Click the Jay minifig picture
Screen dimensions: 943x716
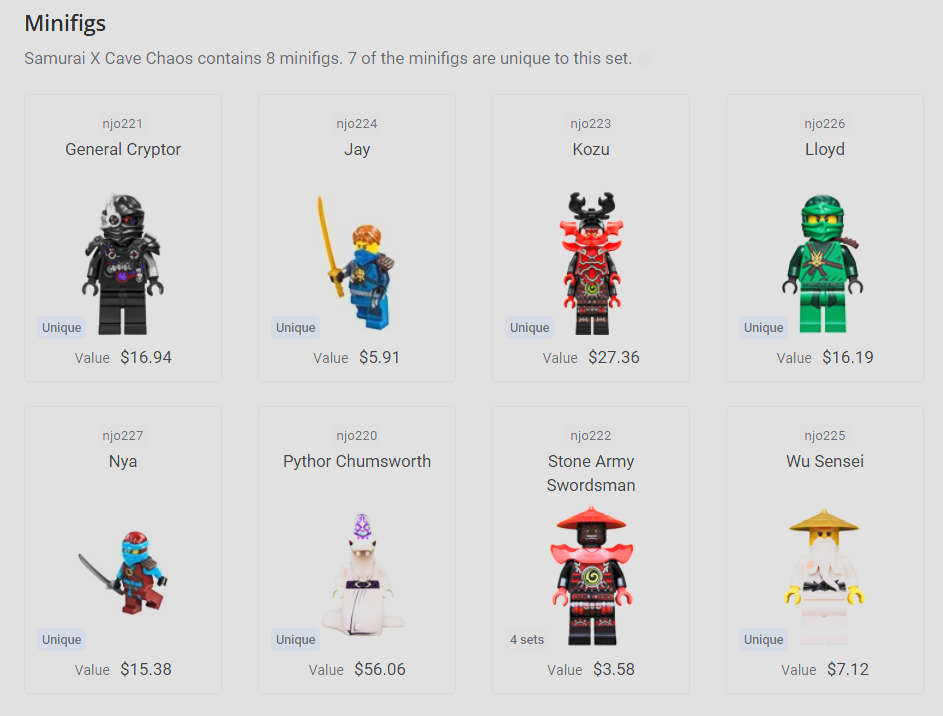(x=356, y=263)
